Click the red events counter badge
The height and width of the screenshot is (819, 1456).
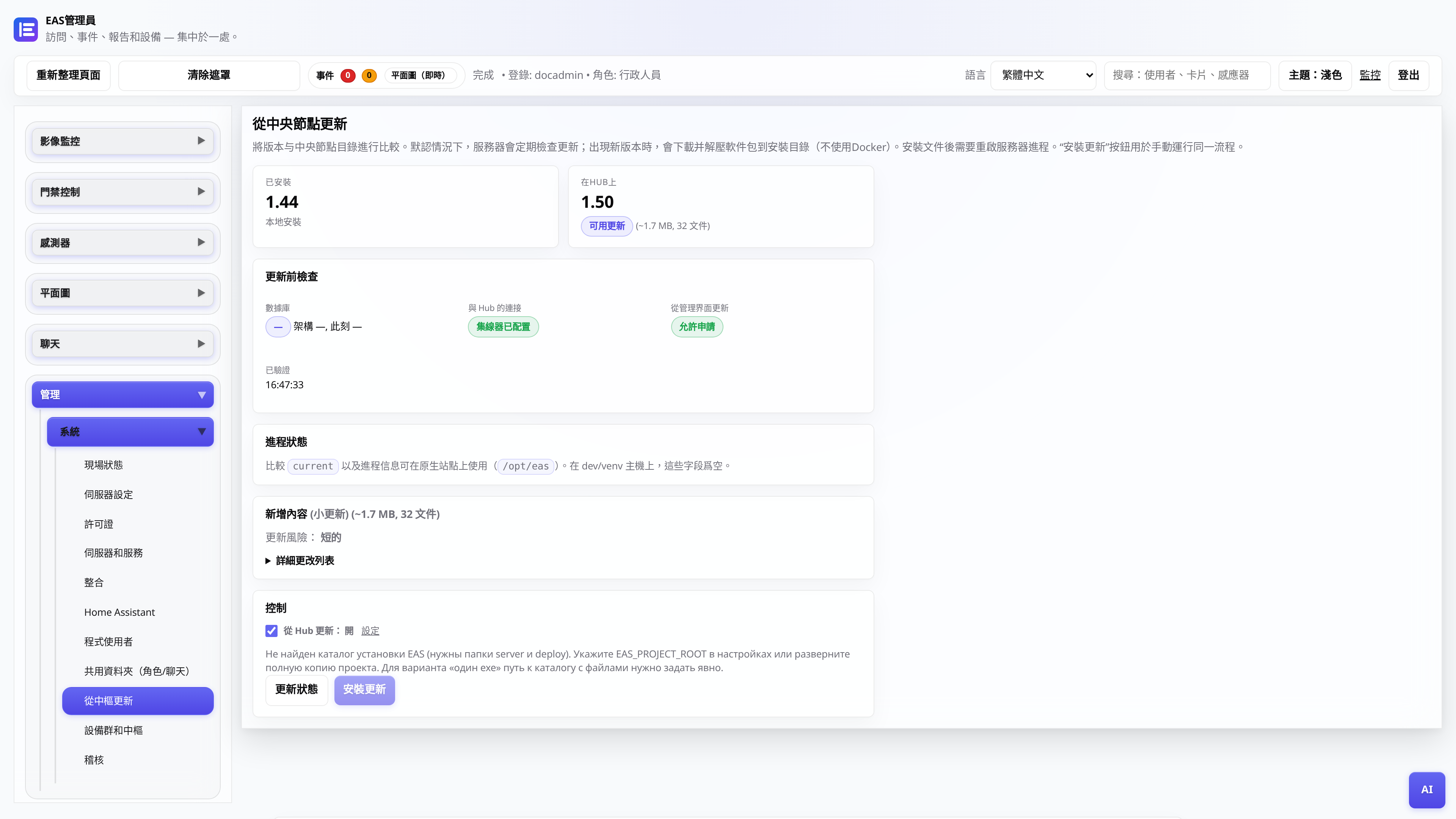click(348, 75)
